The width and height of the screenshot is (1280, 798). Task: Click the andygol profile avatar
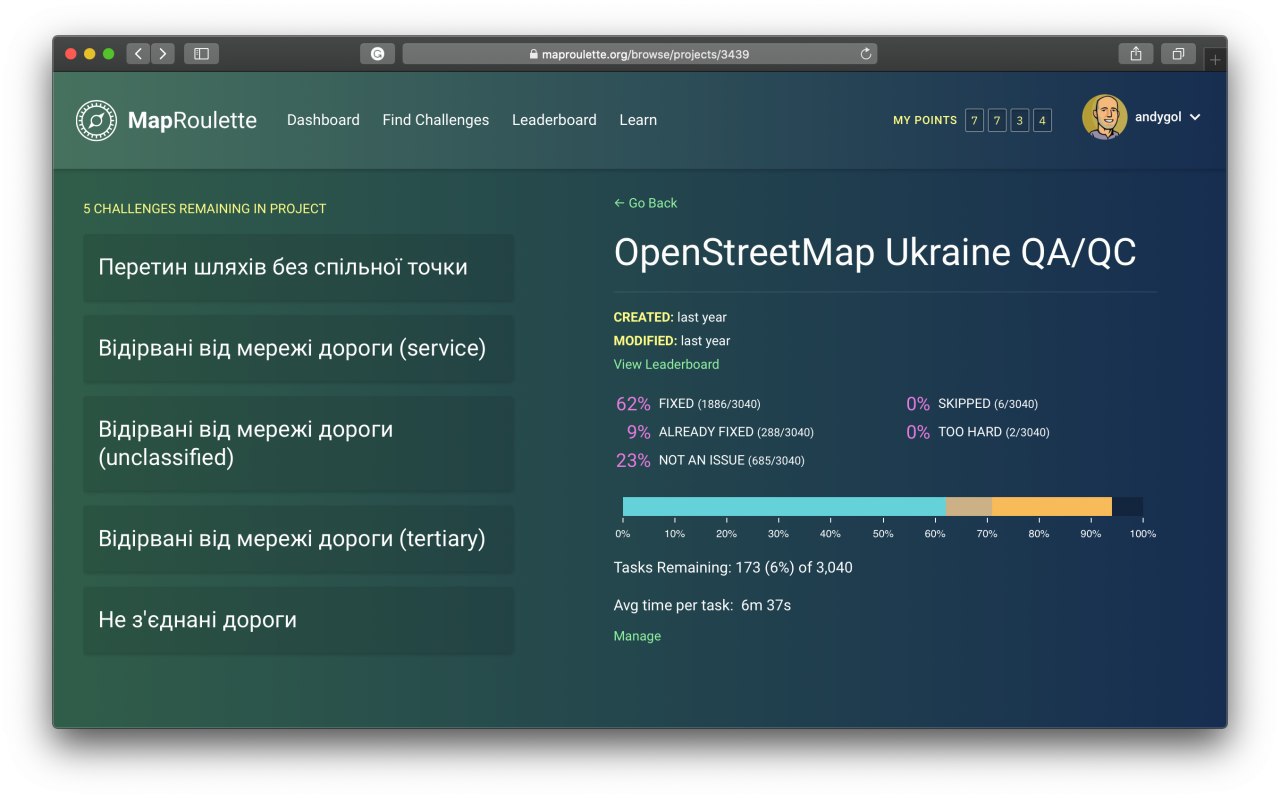(x=1105, y=118)
